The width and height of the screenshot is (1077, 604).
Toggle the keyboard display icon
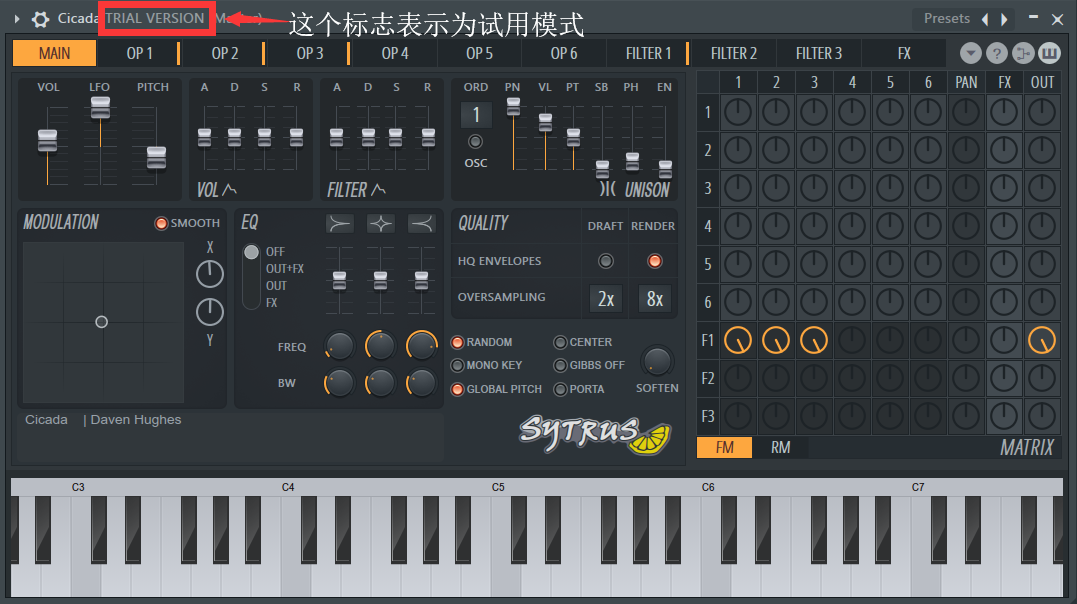coord(1049,53)
